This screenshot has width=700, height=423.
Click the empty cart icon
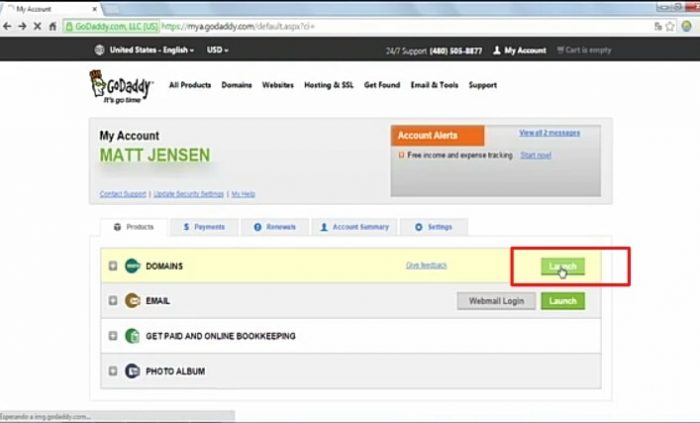click(560, 50)
